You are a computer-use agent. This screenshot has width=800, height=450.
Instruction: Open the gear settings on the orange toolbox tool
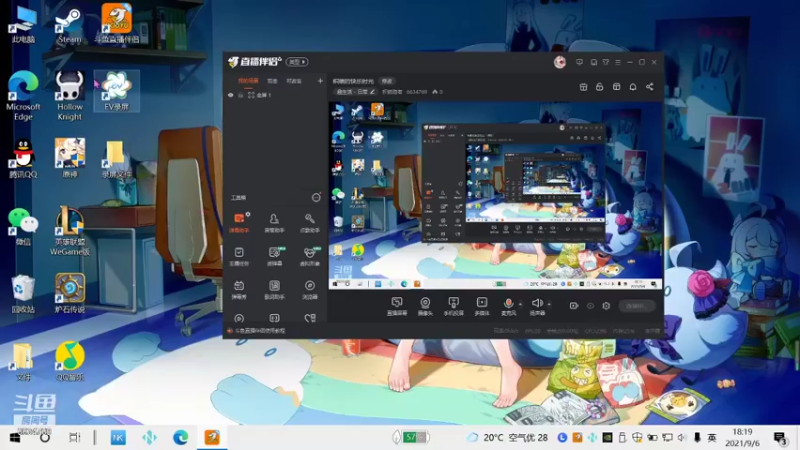click(247, 215)
